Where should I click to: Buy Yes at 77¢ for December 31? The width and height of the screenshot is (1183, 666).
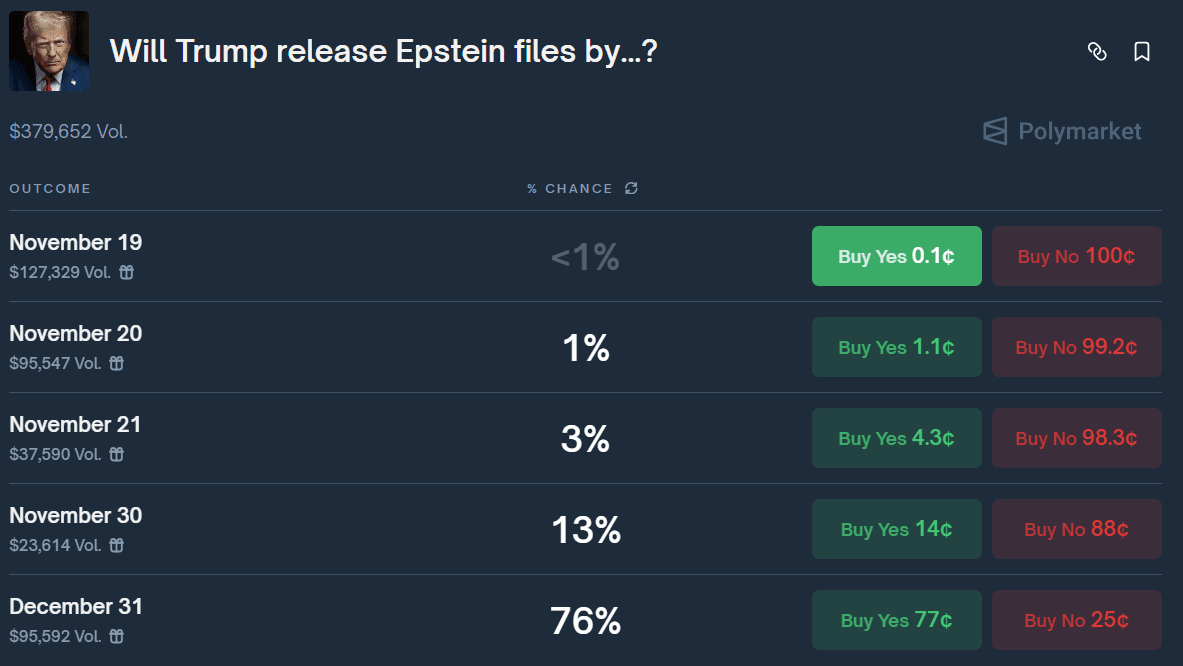(896, 620)
